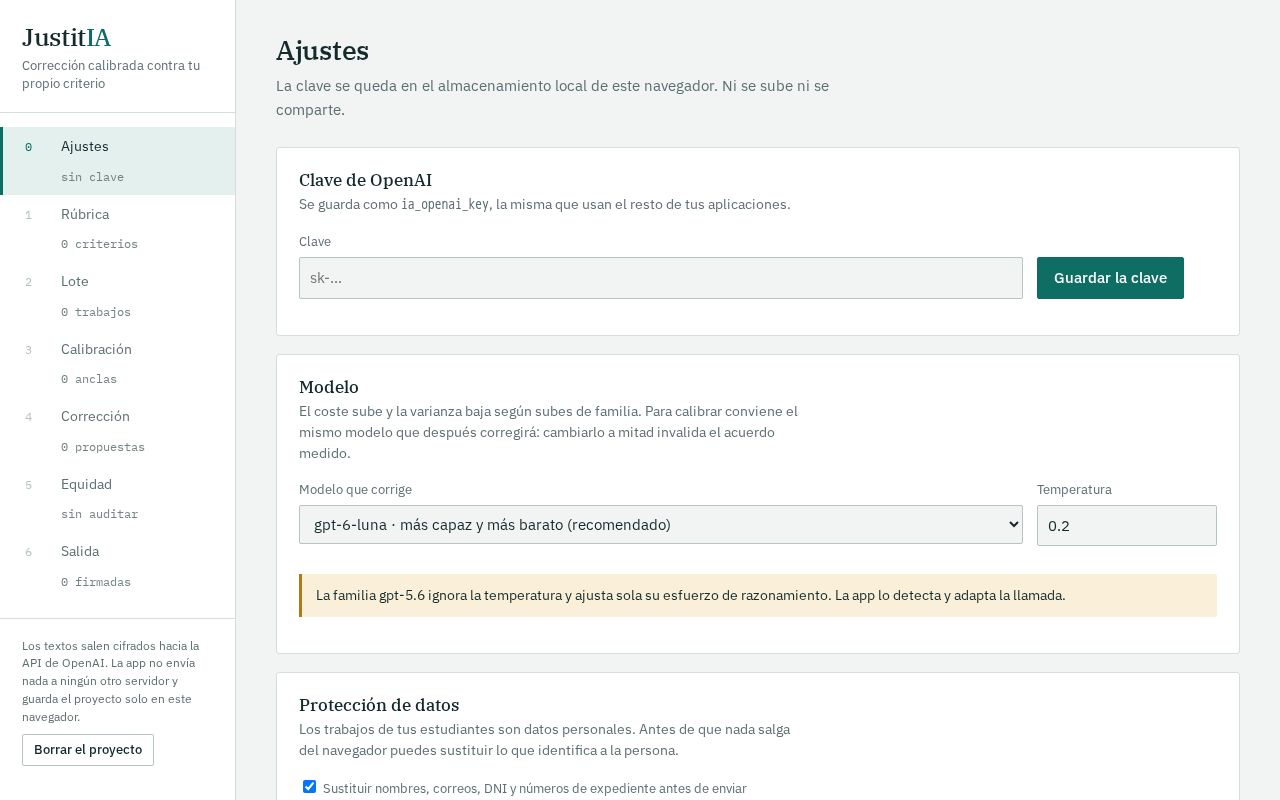Click the JustitIA logo title
Viewport: 1280px width, 800px height.
point(66,38)
